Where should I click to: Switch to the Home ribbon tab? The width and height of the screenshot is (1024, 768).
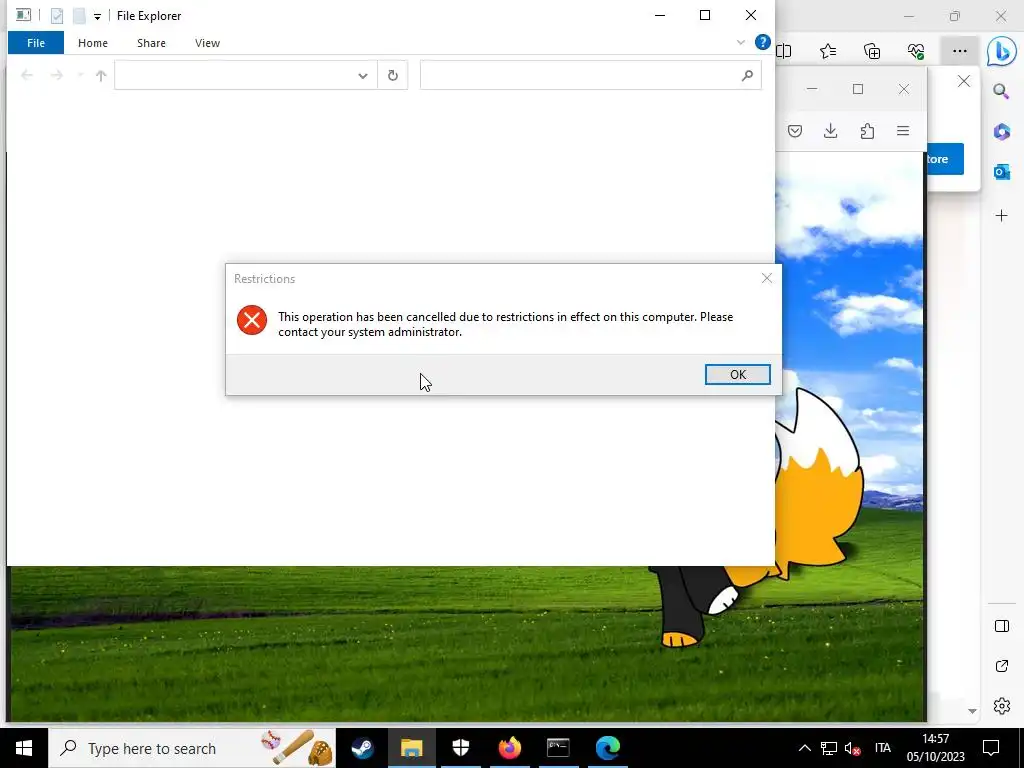tap(93, 43)
